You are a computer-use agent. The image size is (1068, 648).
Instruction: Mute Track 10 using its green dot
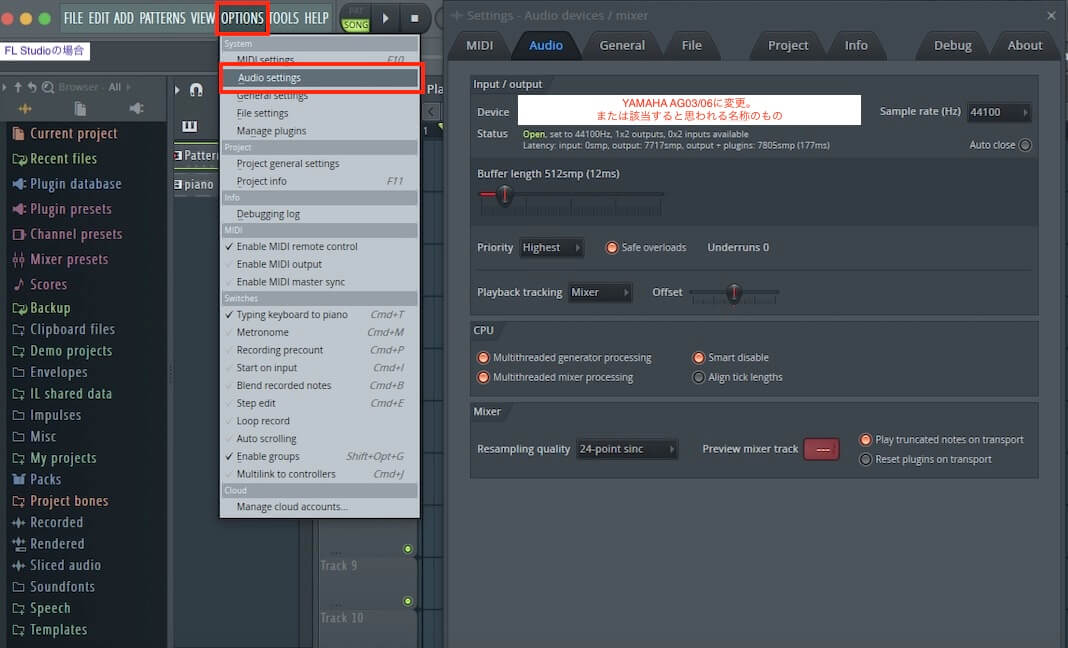[x=408, y=601]
